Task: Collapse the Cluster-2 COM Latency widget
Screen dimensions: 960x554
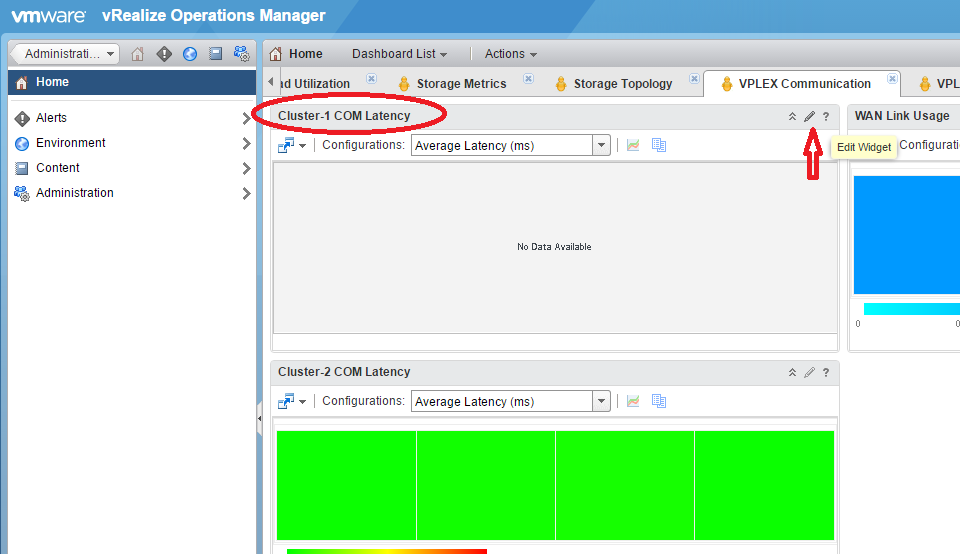Action: click(792, 372)
